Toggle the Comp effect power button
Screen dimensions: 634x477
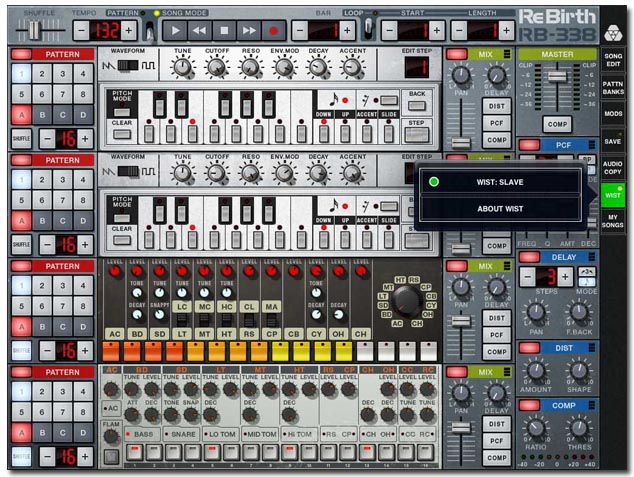529,405
